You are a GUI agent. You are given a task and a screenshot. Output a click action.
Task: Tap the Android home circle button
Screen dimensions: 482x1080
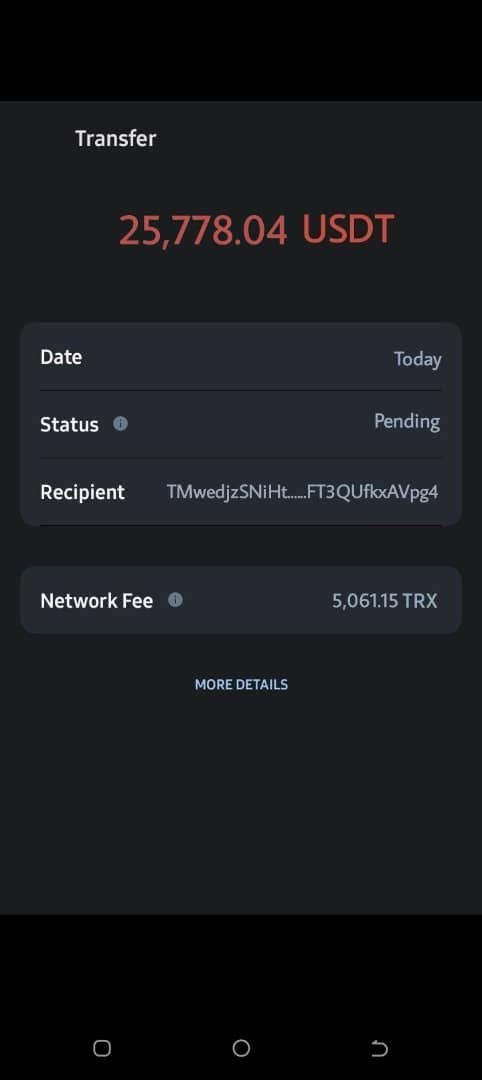click(x=241, y=1048)
